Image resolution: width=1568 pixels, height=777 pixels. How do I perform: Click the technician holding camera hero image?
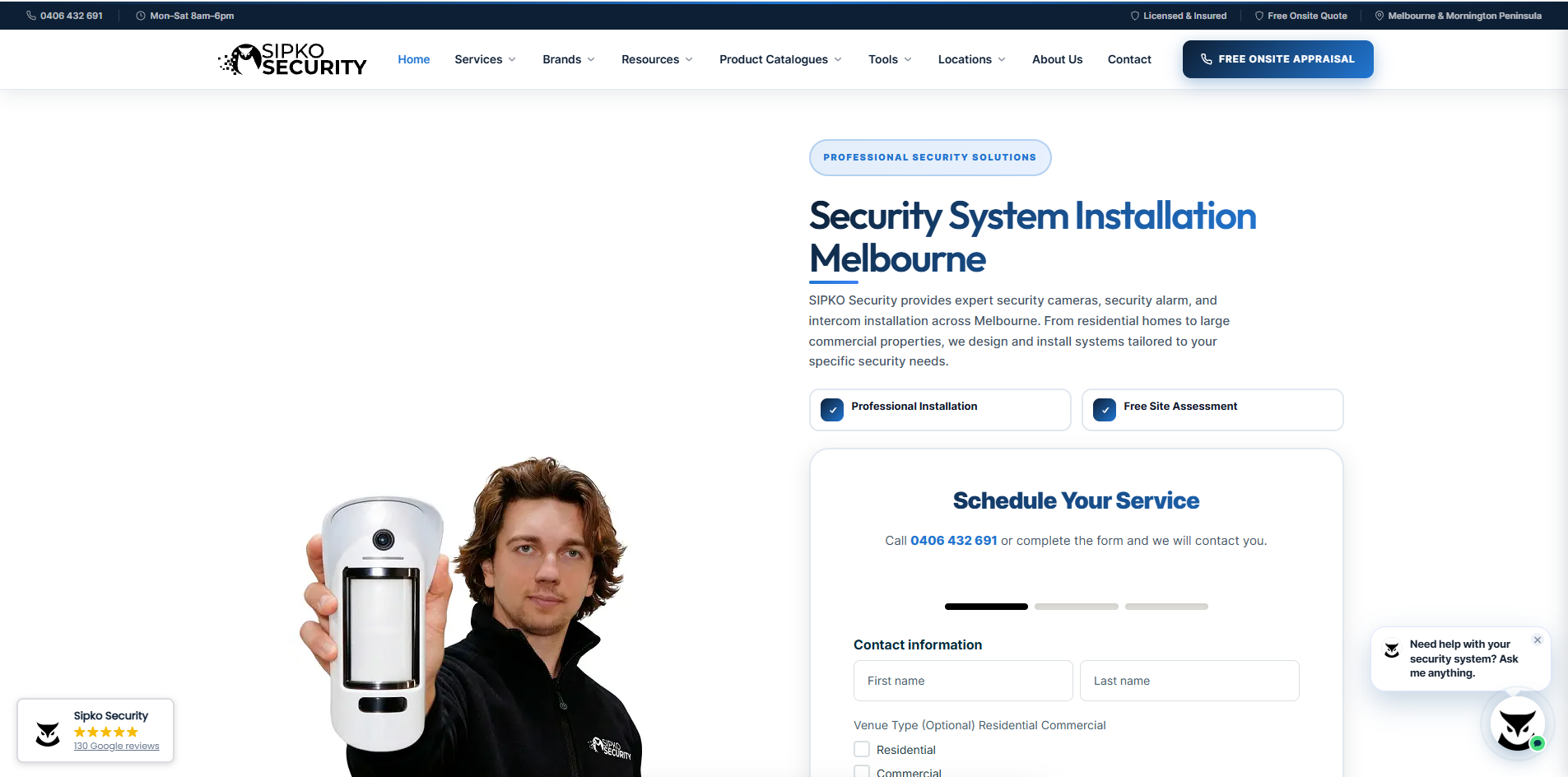pos(469,617)
